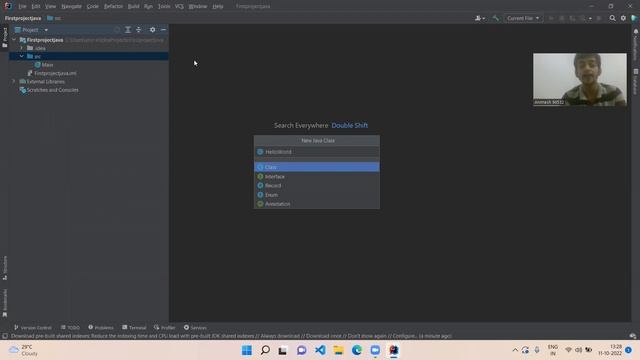Click the src breadcrumb in navigation bar
Viewport: 640px width, 360px height.
[54, 18]
